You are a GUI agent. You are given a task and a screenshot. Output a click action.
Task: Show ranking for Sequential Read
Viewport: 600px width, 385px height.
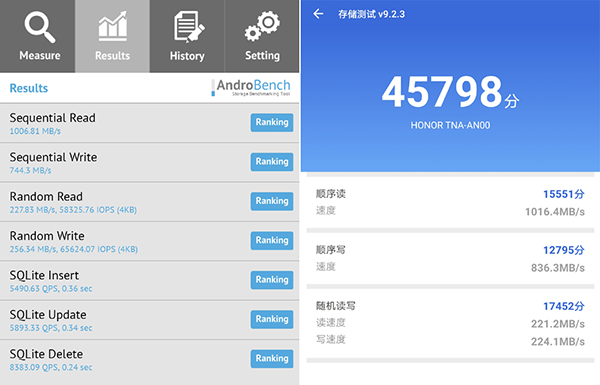[272, 122]
